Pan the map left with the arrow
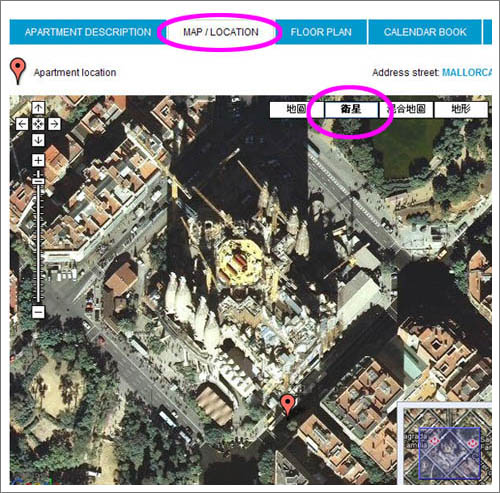The height and width of the screenshot is (493, 500). coord(22,124)
